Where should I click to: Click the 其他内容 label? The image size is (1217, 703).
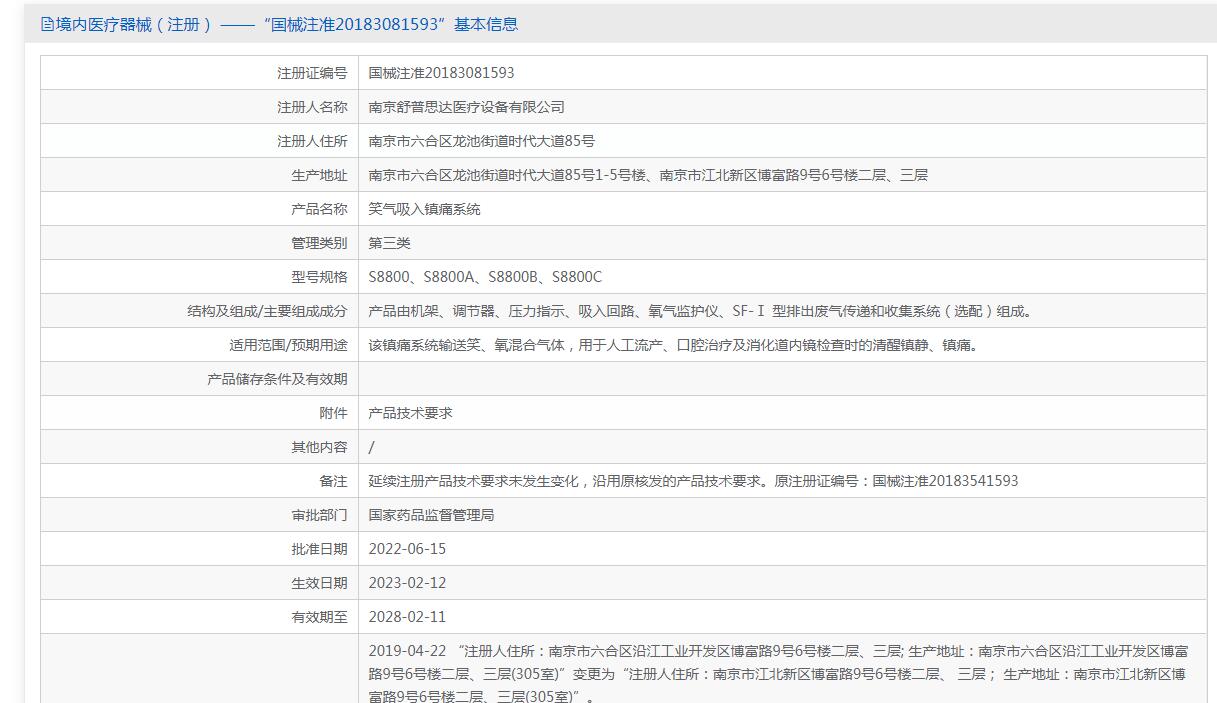click(319, 447)
